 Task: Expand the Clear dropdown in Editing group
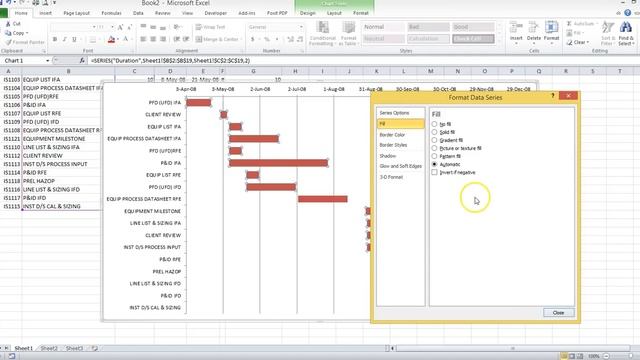click(588, 42)
